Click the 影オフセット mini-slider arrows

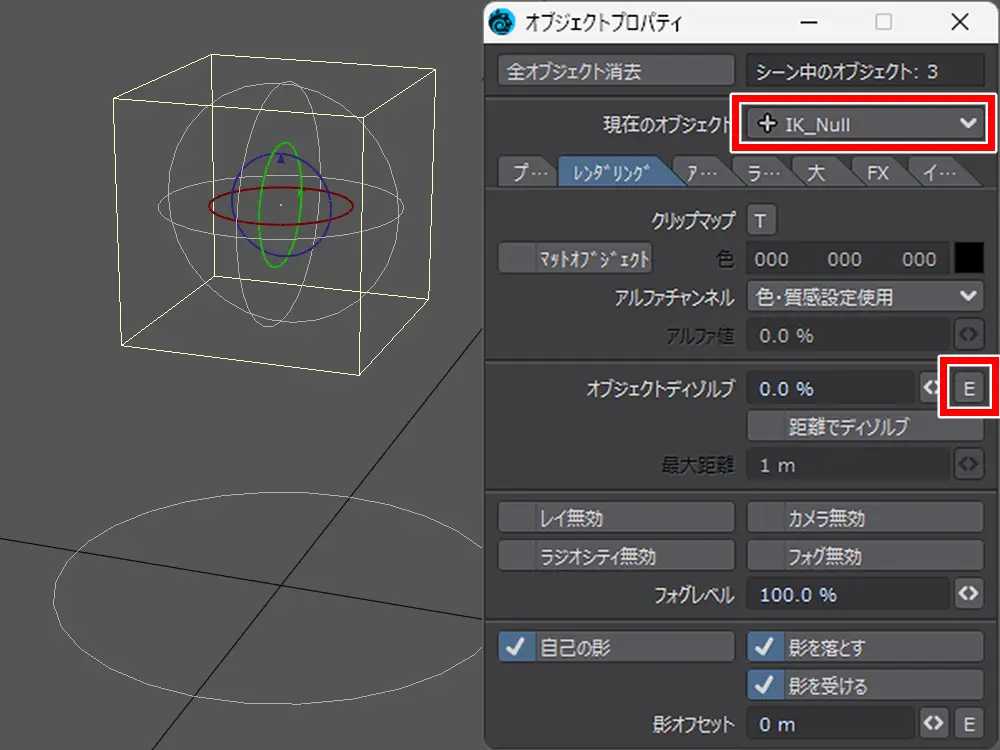coord(932,723)
